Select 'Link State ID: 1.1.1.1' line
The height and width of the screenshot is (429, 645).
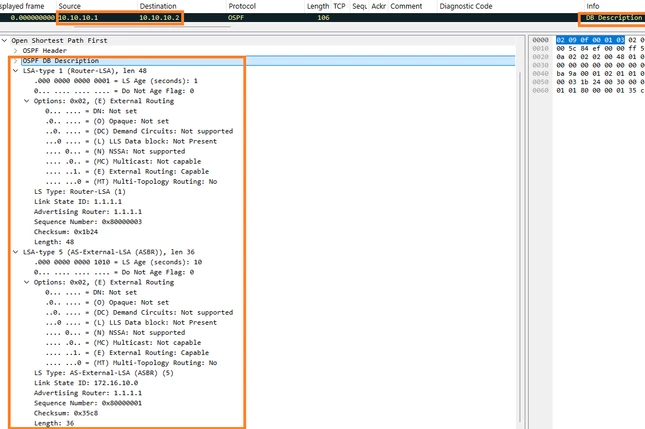(x=78, y=202)
